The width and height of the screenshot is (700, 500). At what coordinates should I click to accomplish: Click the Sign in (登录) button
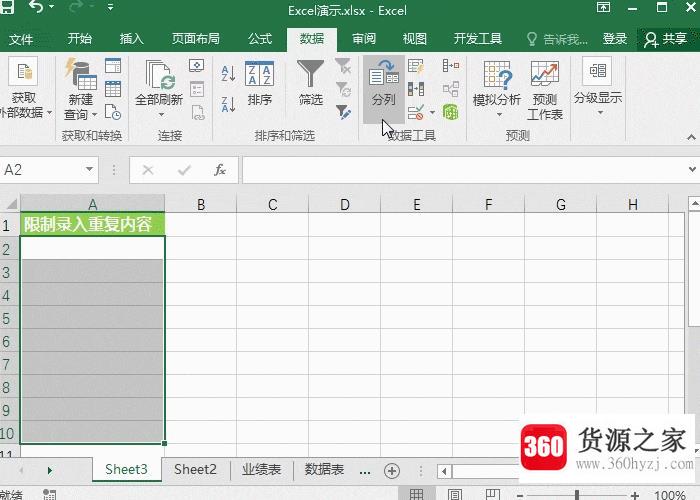(x=615, y=39)
